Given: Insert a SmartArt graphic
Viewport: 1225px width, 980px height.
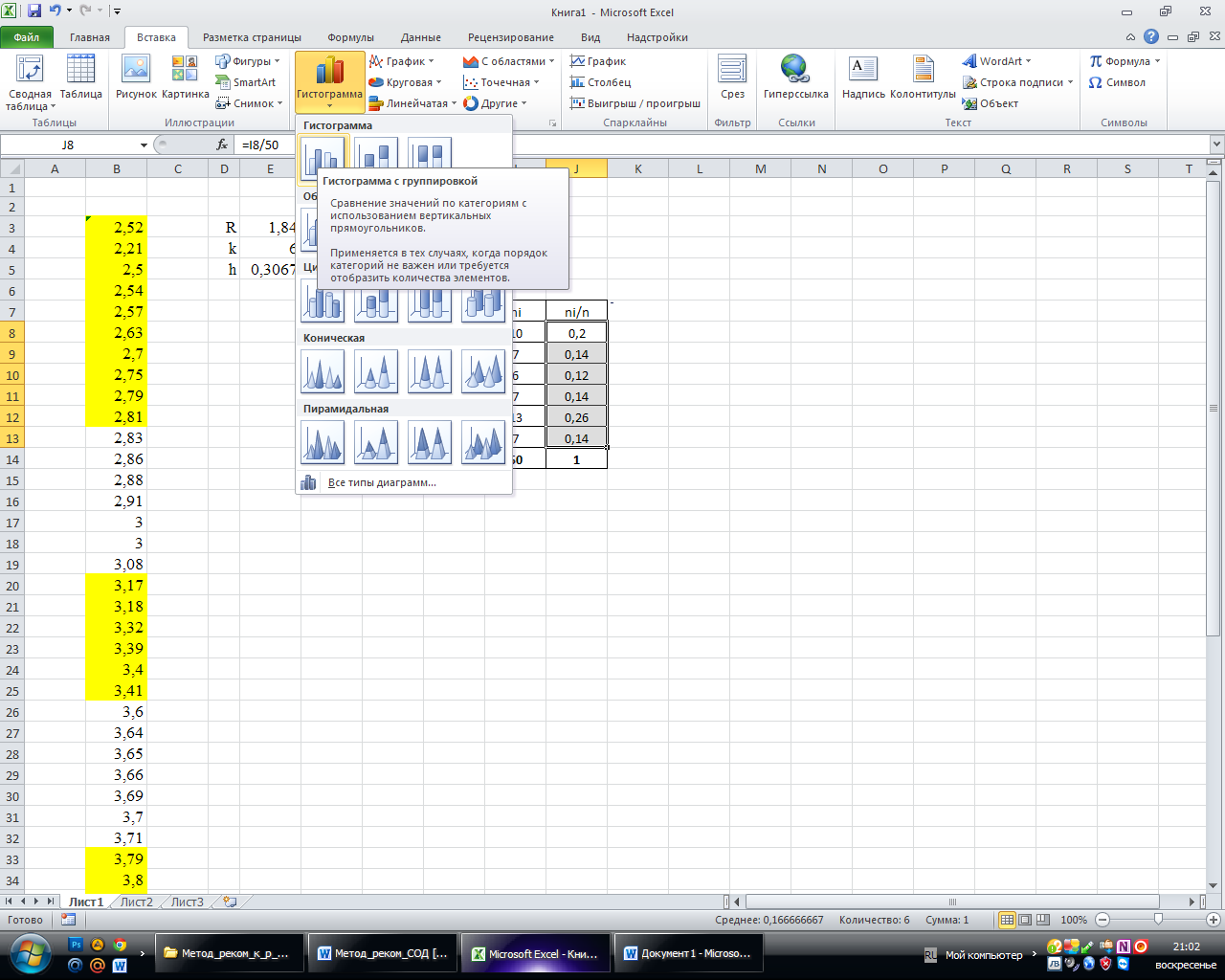Looking at the screenshot, I should click(x=247, y=82).
